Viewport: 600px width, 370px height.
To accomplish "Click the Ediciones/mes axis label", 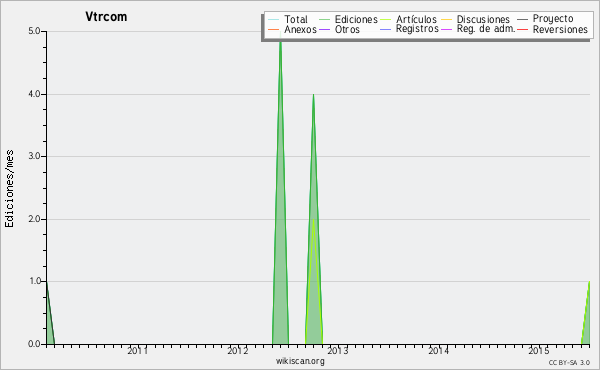I will point(9,189).
